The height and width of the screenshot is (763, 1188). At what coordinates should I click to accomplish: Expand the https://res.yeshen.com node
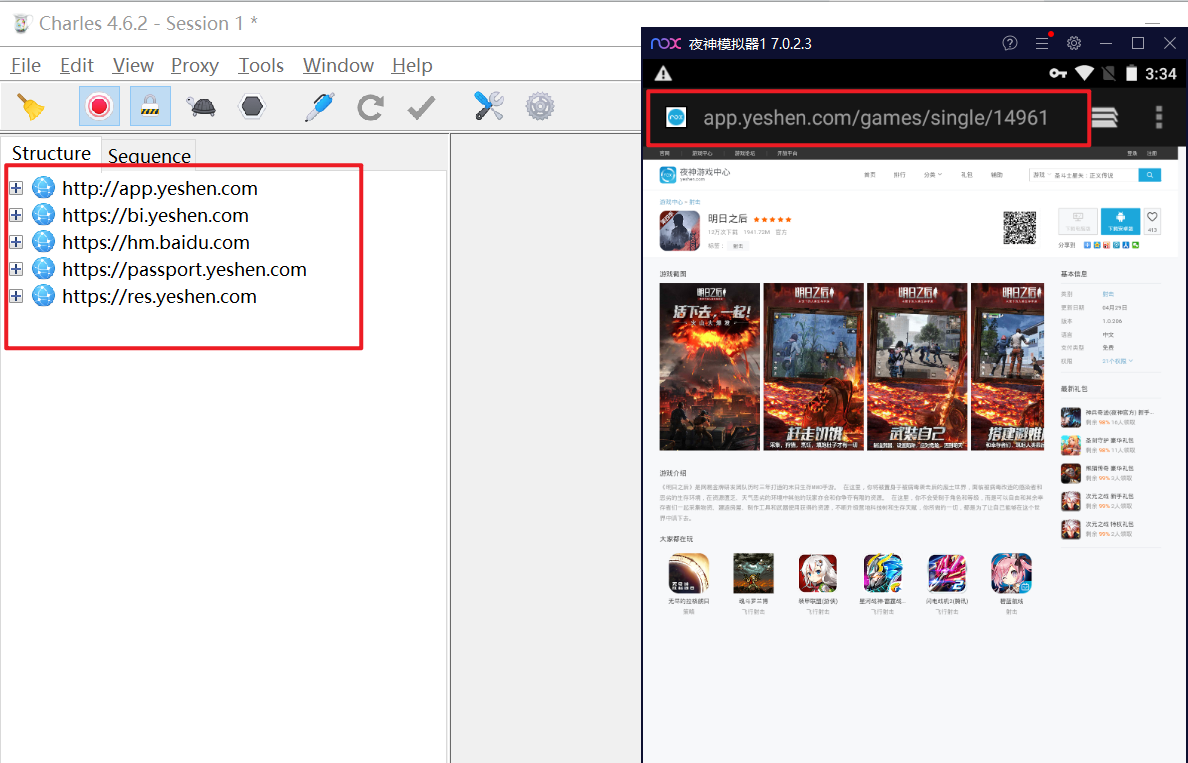click(x=16, y=296)
